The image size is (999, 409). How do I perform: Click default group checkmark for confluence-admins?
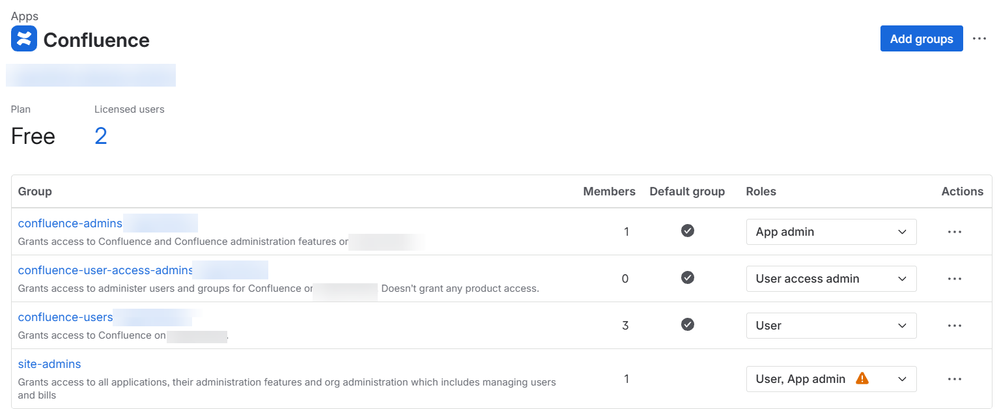pos(687,231)
